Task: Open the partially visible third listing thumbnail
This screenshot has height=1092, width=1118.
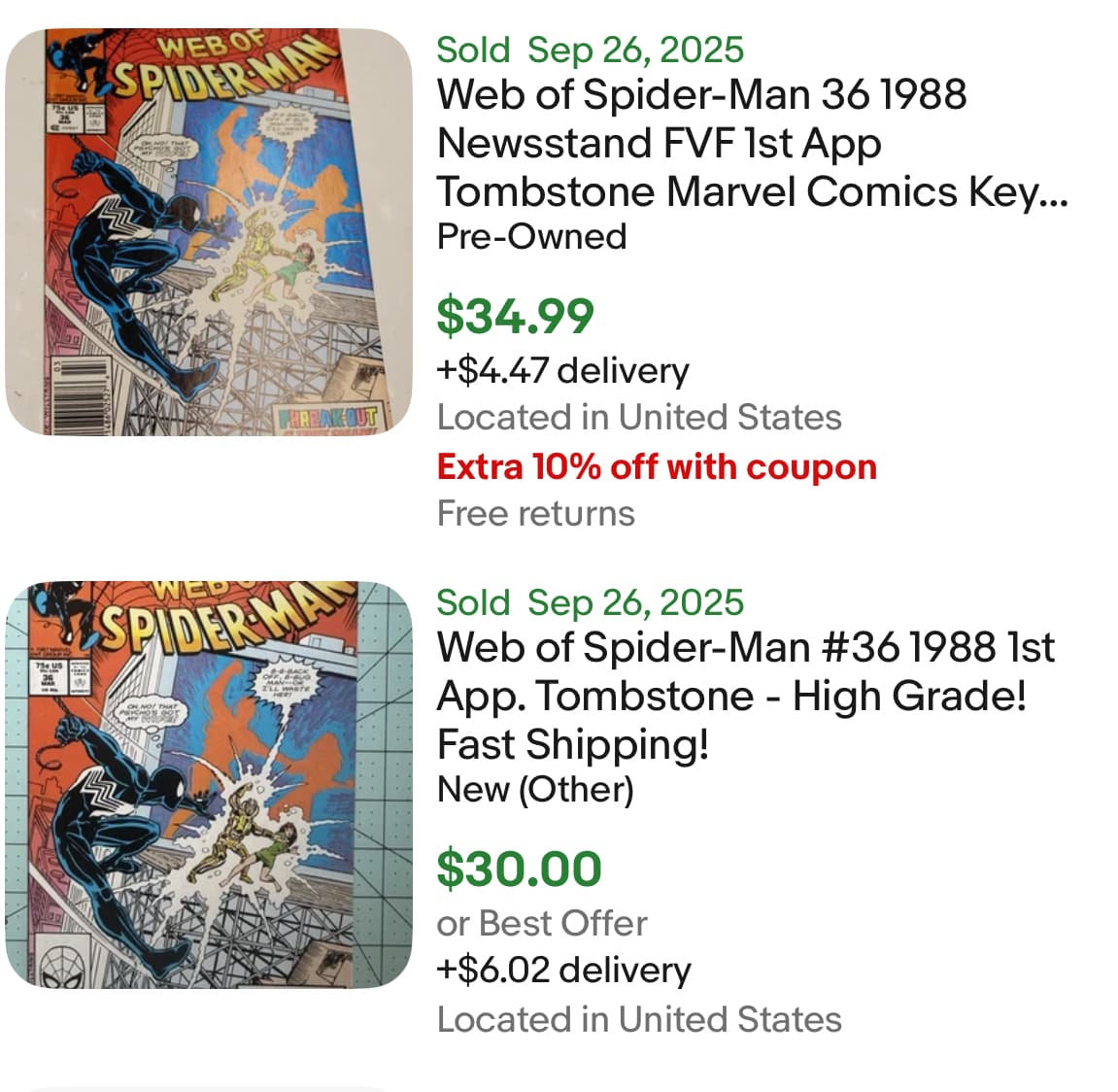Action: click(x=209, y=1088)
